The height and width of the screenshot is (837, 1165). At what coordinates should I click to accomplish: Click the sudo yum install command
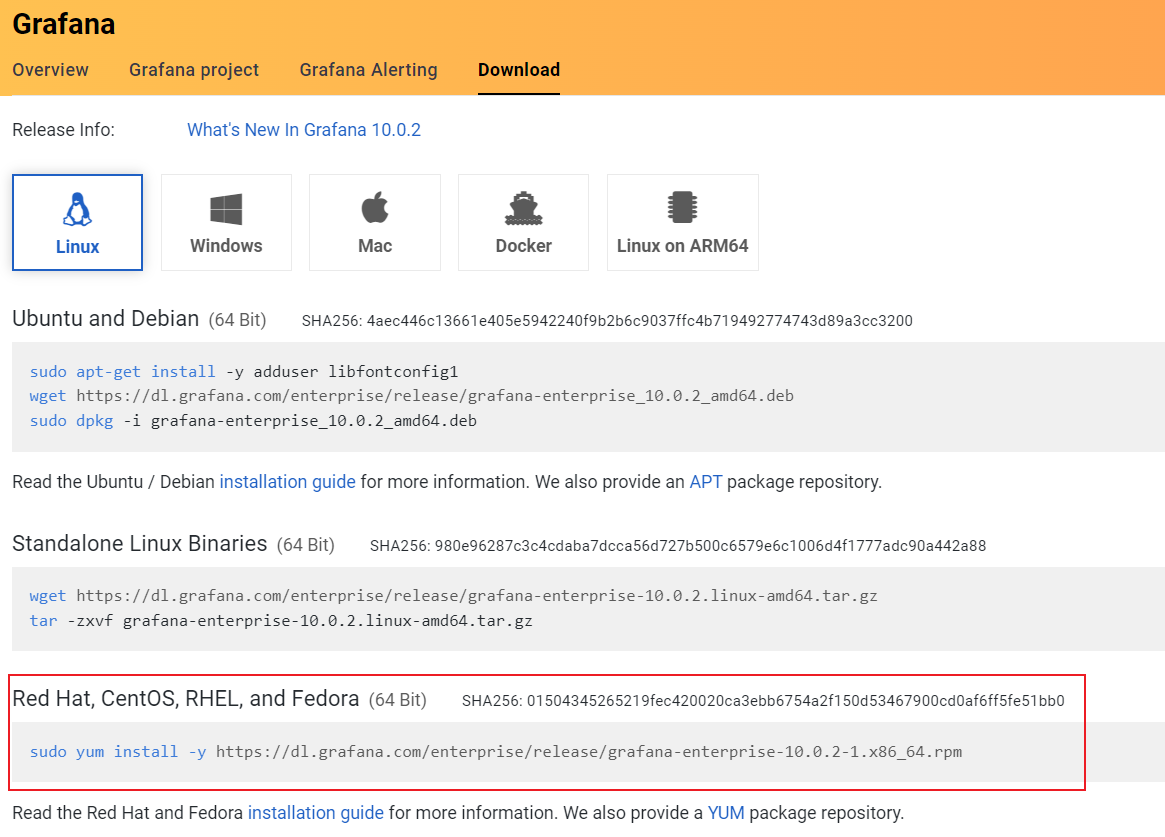[x=496, y=751]
